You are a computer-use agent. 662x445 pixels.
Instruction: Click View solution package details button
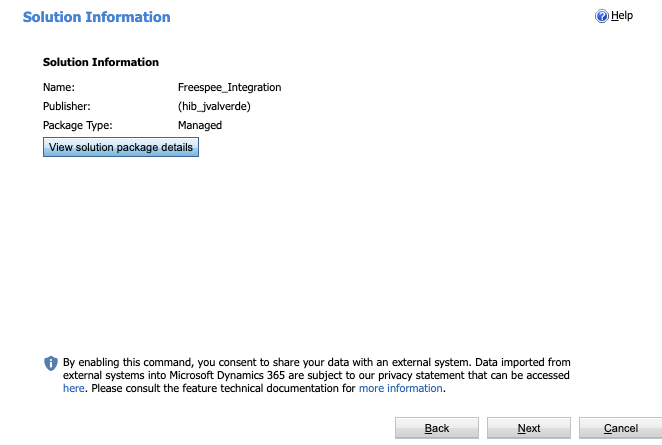click(121, 147)
